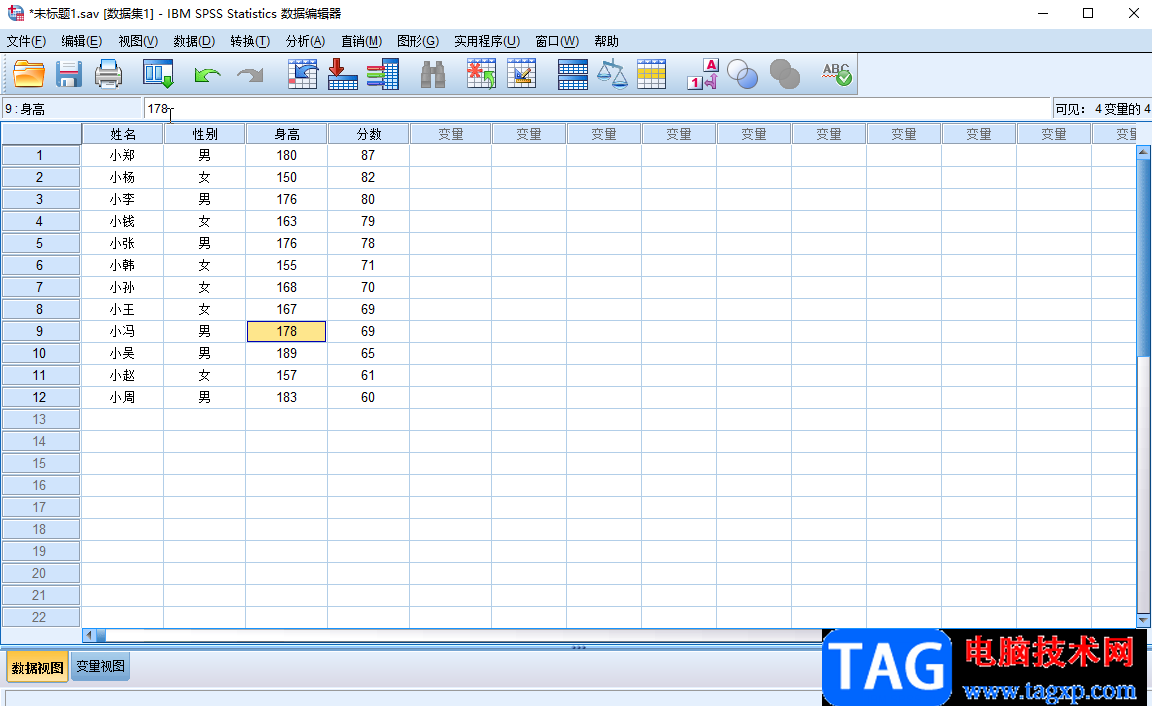Select row header number 1
The width and height of the screenshot is (1152, 706).
pyautogui.click(x=40, y=155)
